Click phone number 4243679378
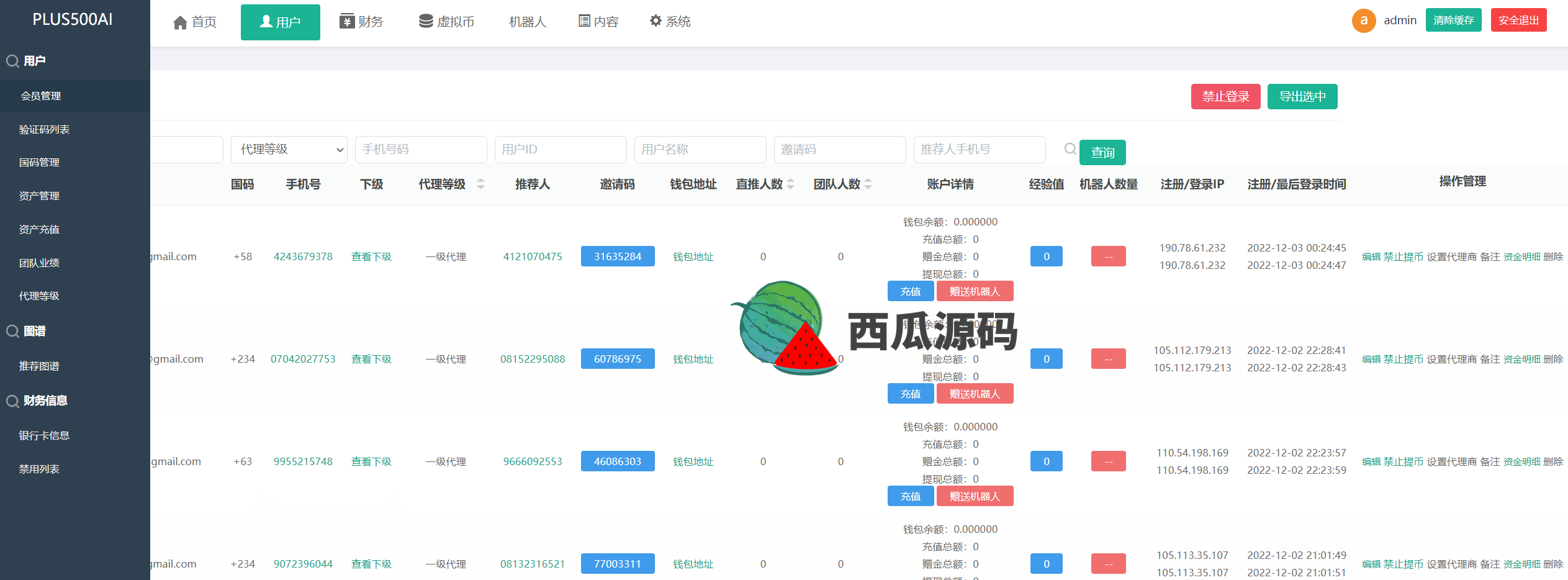Screen dimensions: 1568x580 pos(303,256)
